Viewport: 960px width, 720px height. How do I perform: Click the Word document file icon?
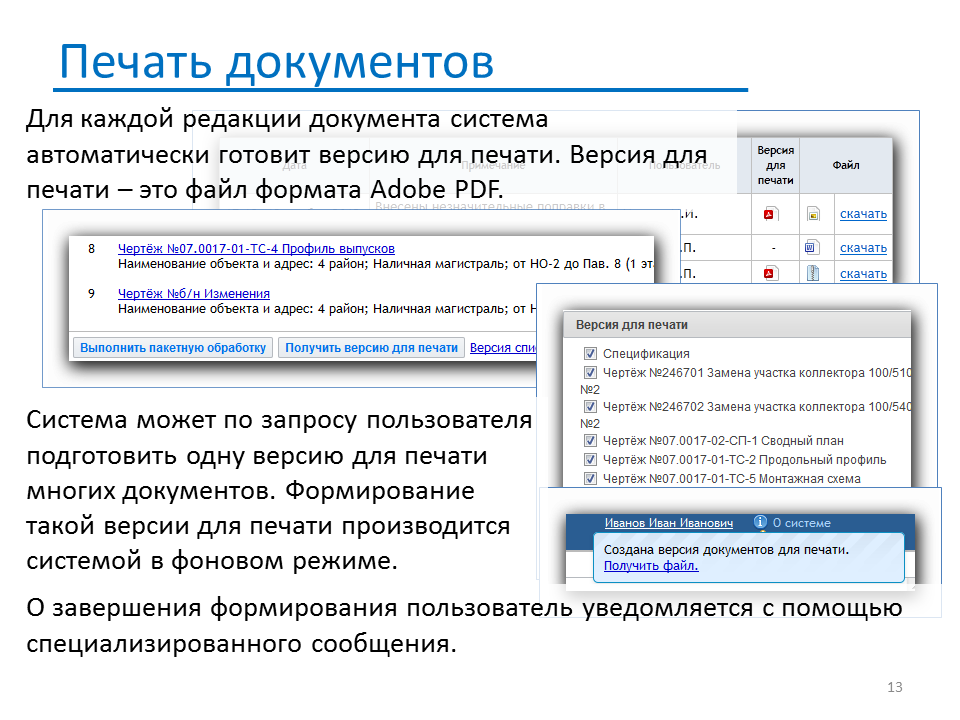811,247
